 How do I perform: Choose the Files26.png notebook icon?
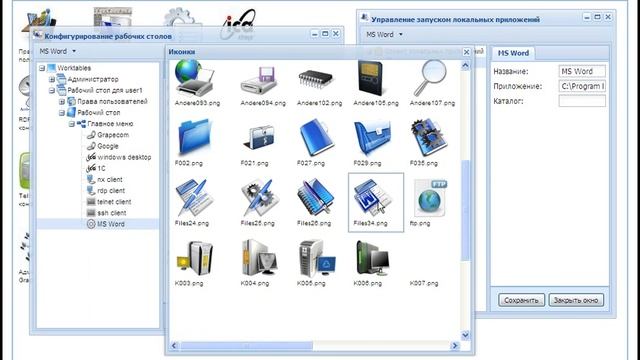(x=316, y=198)
